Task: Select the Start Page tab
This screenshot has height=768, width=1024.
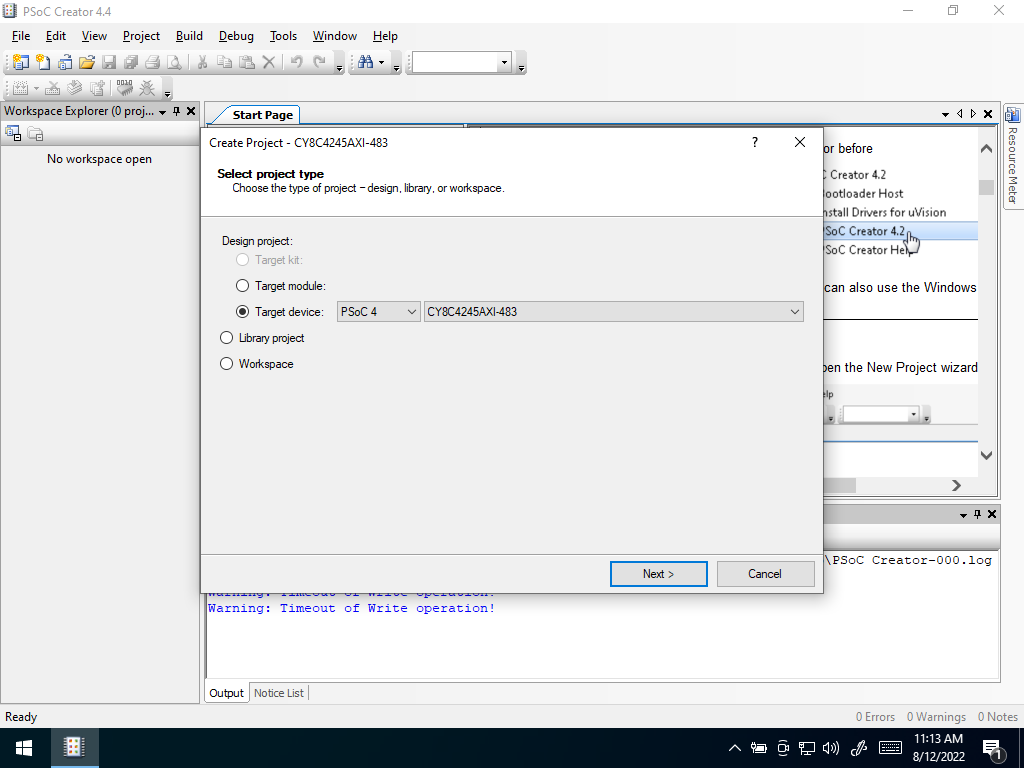Action: point(263,115)
